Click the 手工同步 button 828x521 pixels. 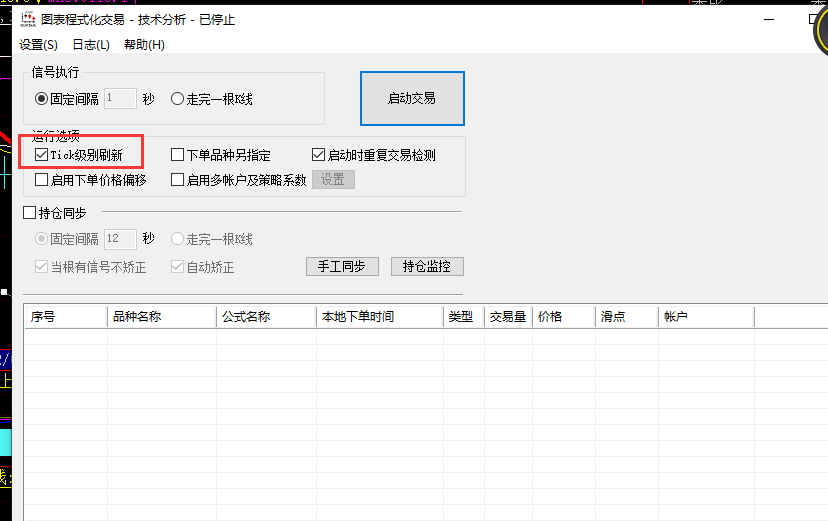(342, 267)
